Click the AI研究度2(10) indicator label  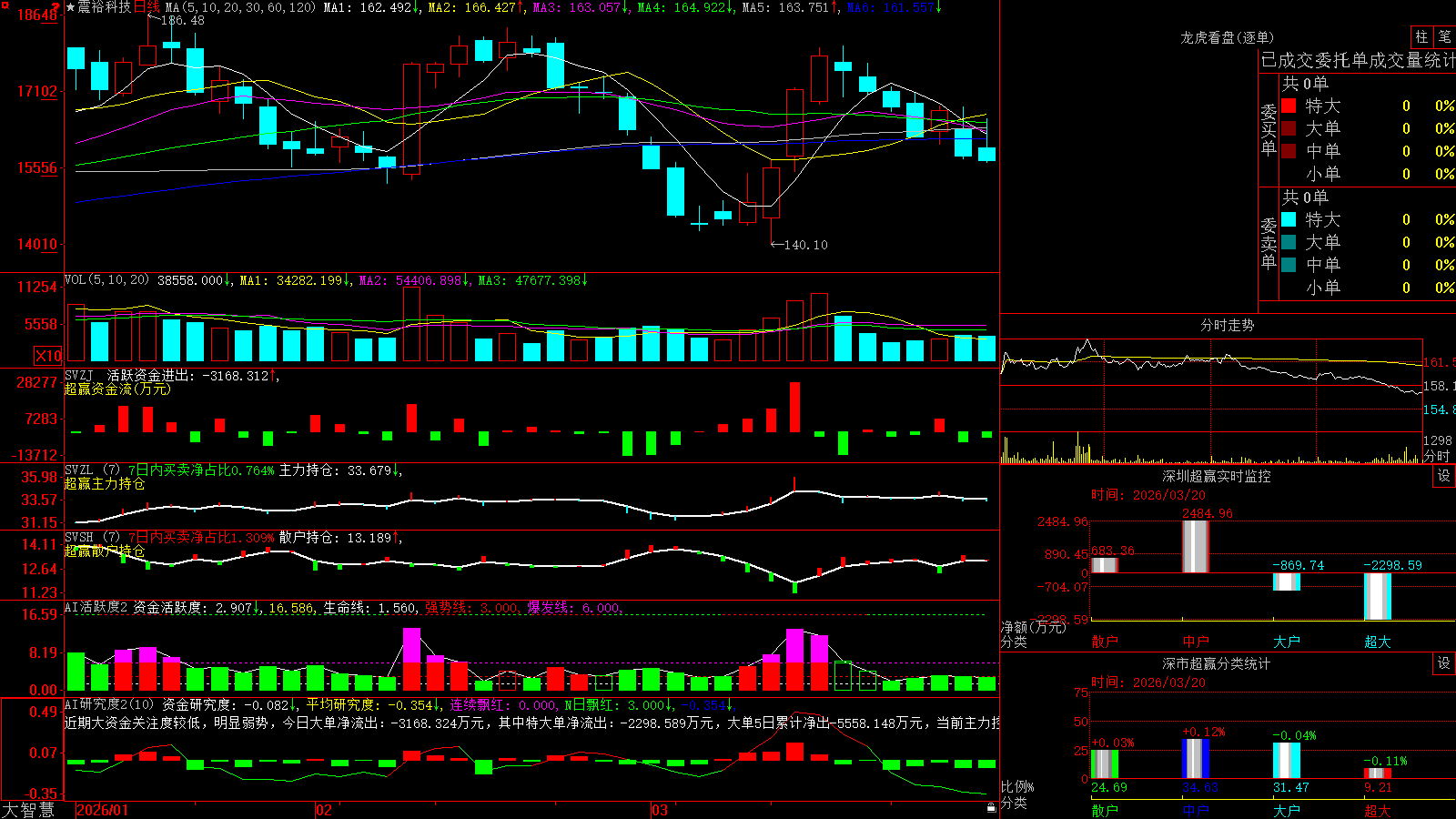pyautogui.click(x=109, y=704)
